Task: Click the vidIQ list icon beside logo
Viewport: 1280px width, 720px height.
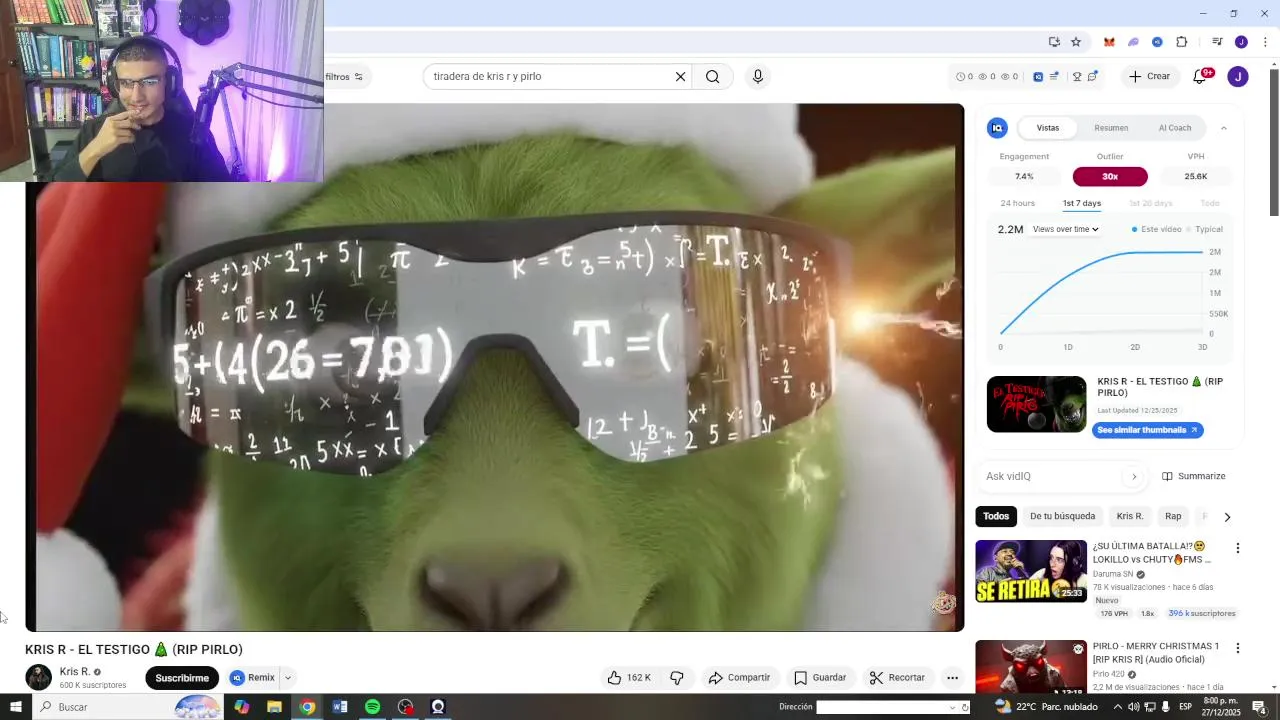Action: [1054, 76]
